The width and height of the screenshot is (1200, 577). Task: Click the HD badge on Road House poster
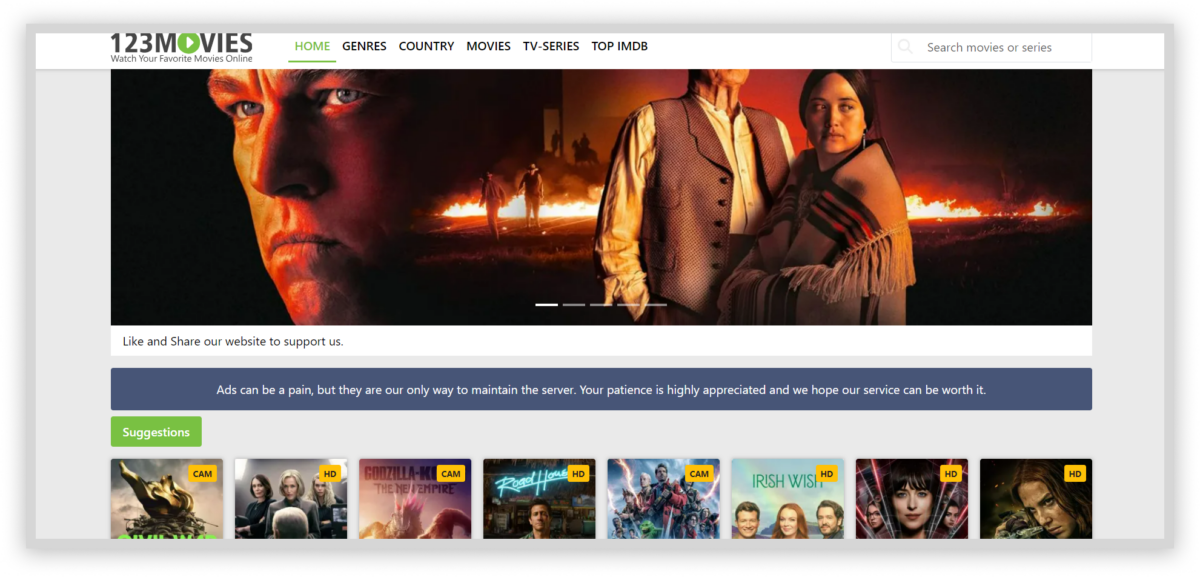[x=578, y=473]
